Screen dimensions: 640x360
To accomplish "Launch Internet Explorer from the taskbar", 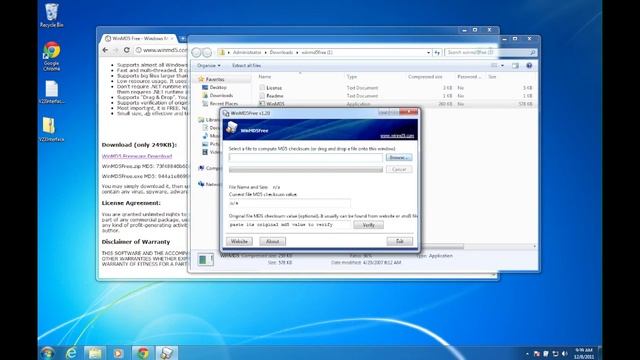I will (x=71, y=353).
